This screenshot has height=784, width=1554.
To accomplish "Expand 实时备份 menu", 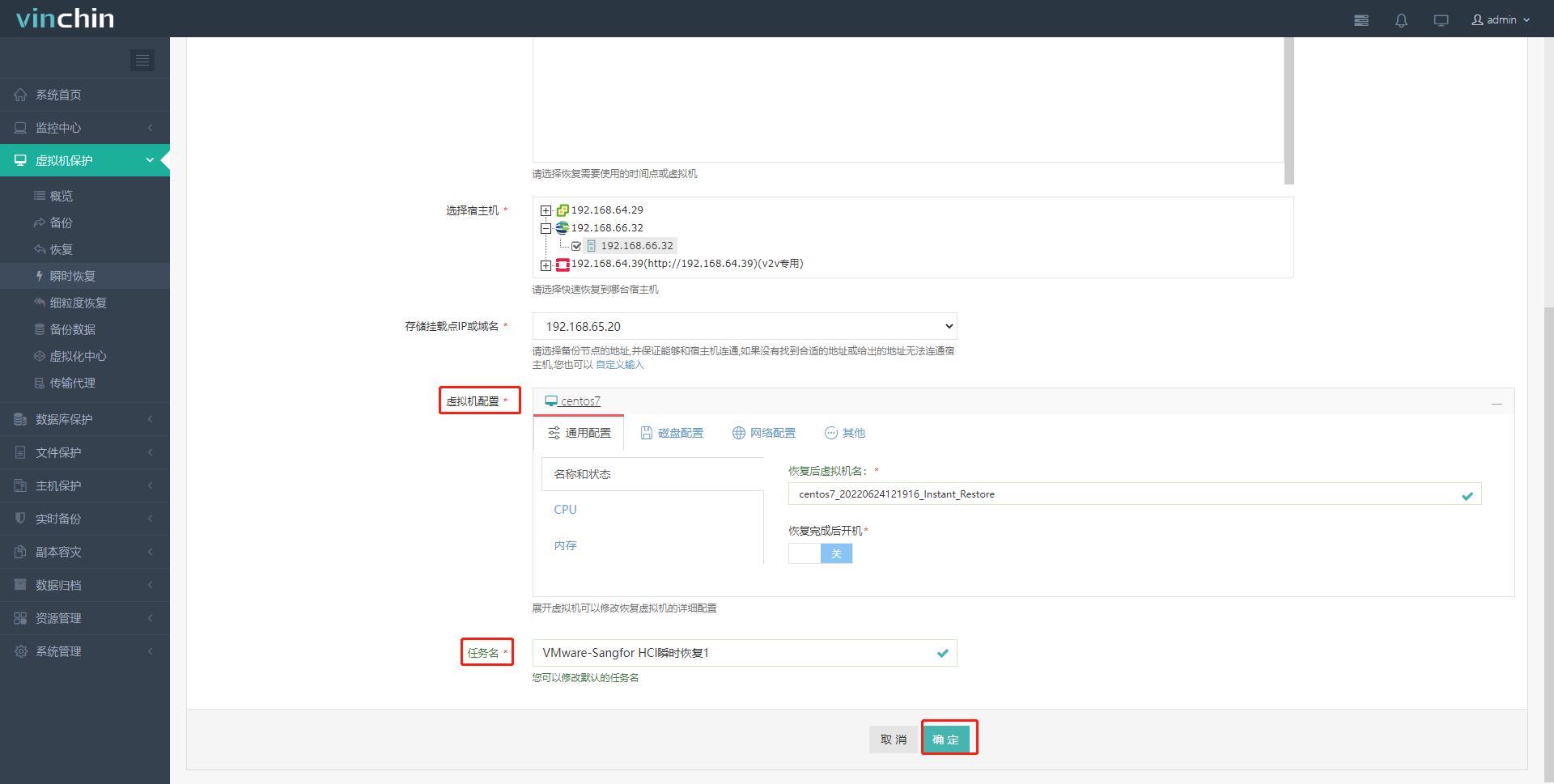I will pyautogui.click(x=85, y=519).
